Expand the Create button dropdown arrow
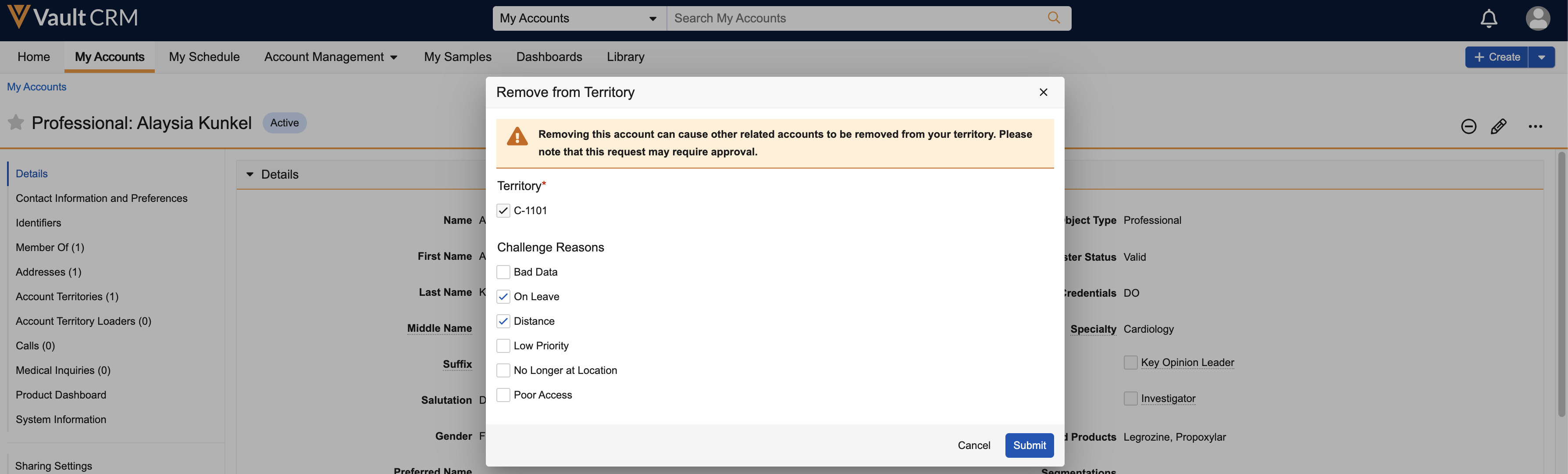1568x474 pixels. tap(1541, 57)
